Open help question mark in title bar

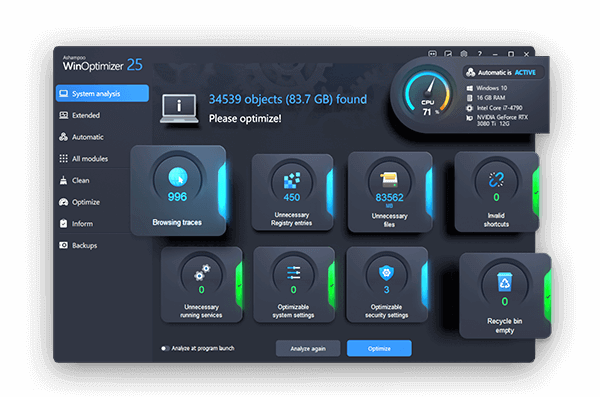[x=479, y=54]
